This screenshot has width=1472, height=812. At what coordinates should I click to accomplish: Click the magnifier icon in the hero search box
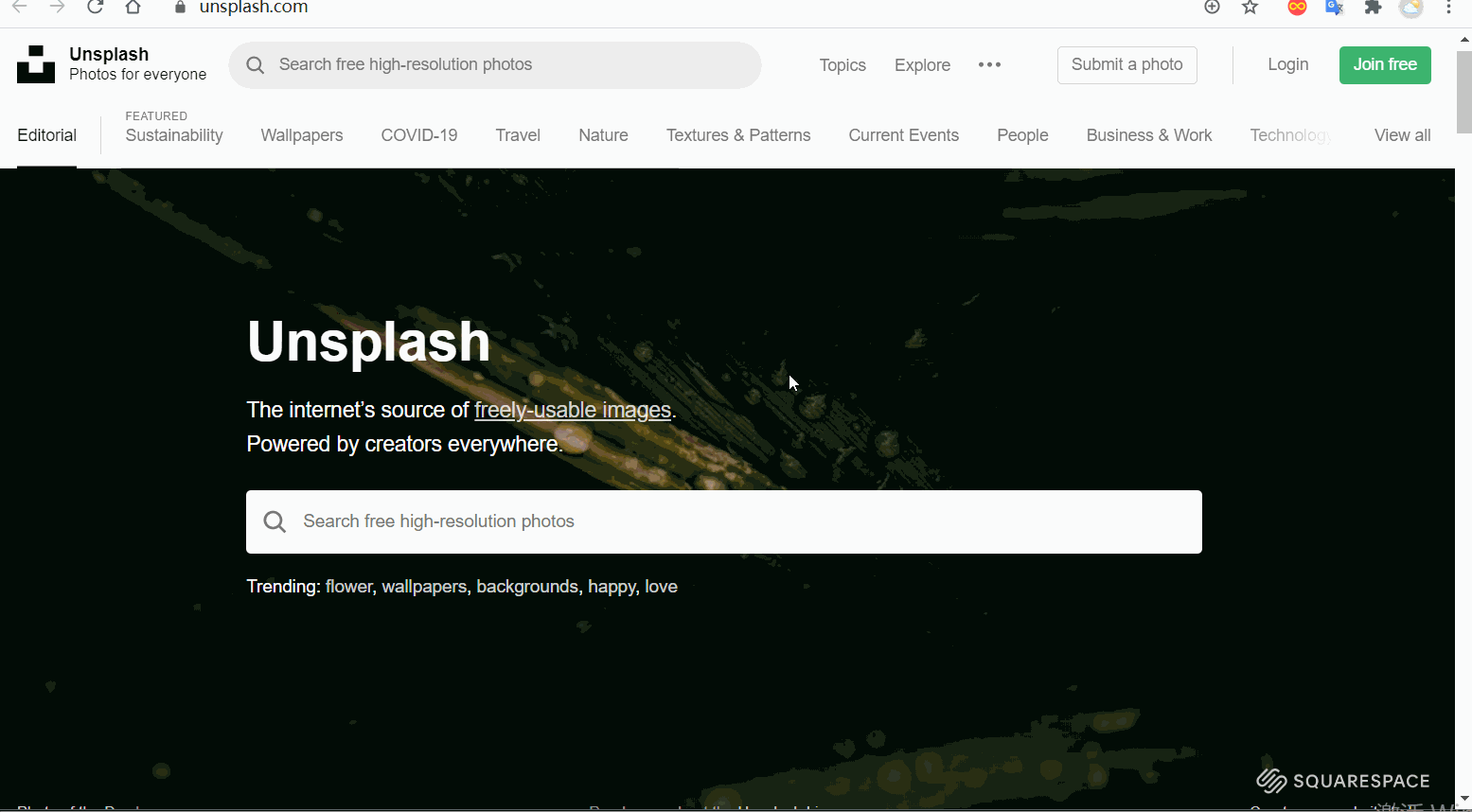tap(275, 521)
